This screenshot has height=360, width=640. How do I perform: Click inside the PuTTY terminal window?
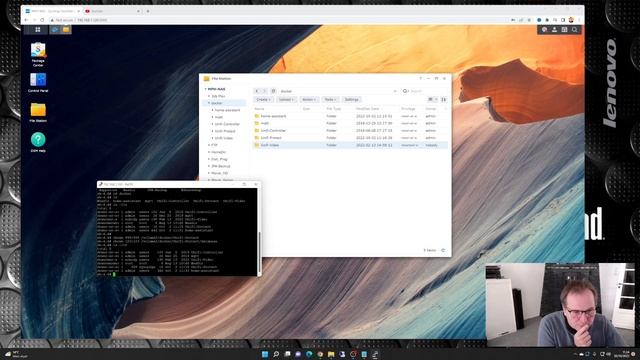point(177,231)
